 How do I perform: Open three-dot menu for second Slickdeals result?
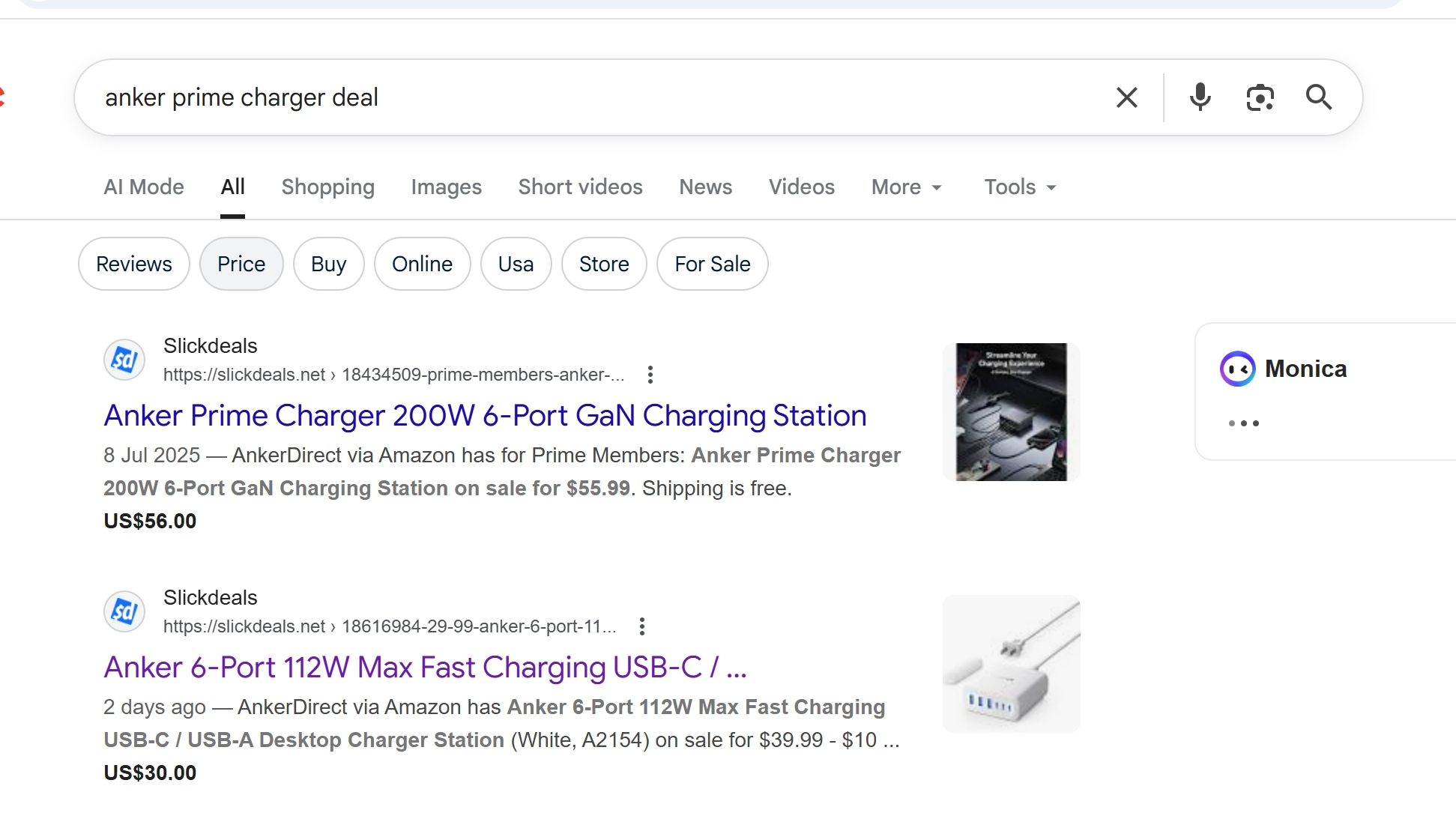pos(642,626)
